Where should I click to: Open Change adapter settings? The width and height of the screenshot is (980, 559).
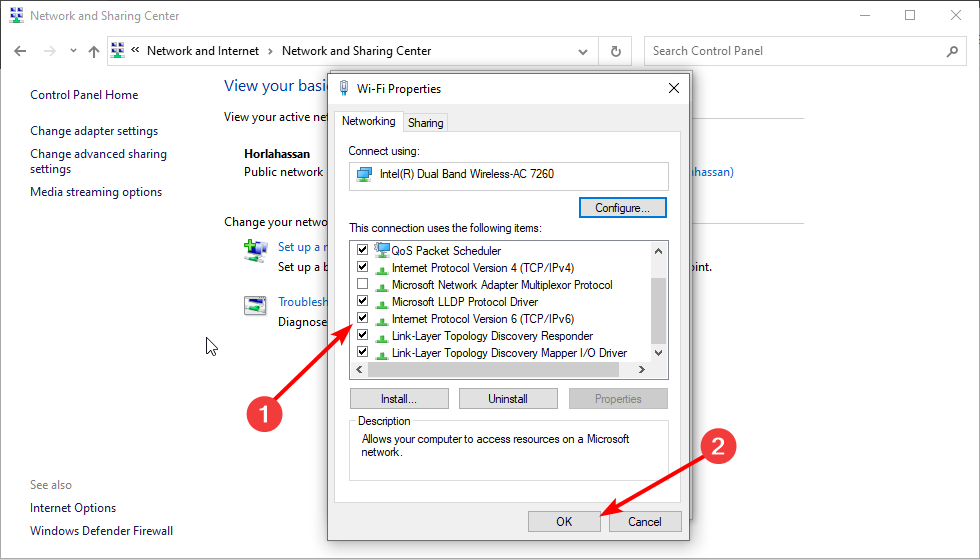[x=94, y=131]
